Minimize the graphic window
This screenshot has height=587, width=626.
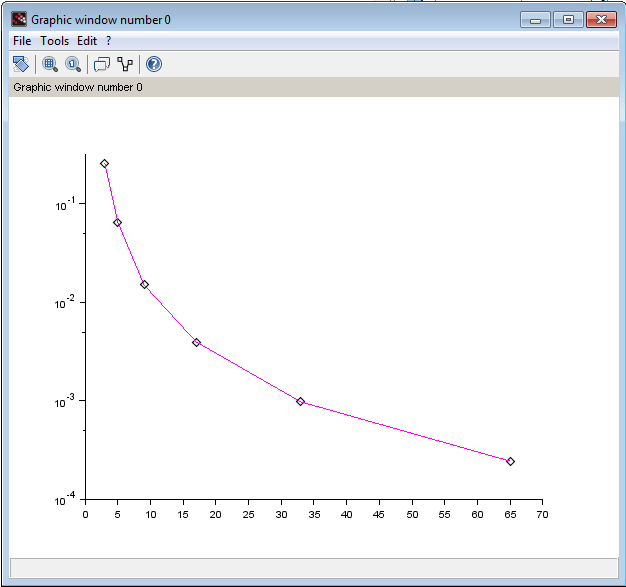pyautogui.click(x=535, y=20)
